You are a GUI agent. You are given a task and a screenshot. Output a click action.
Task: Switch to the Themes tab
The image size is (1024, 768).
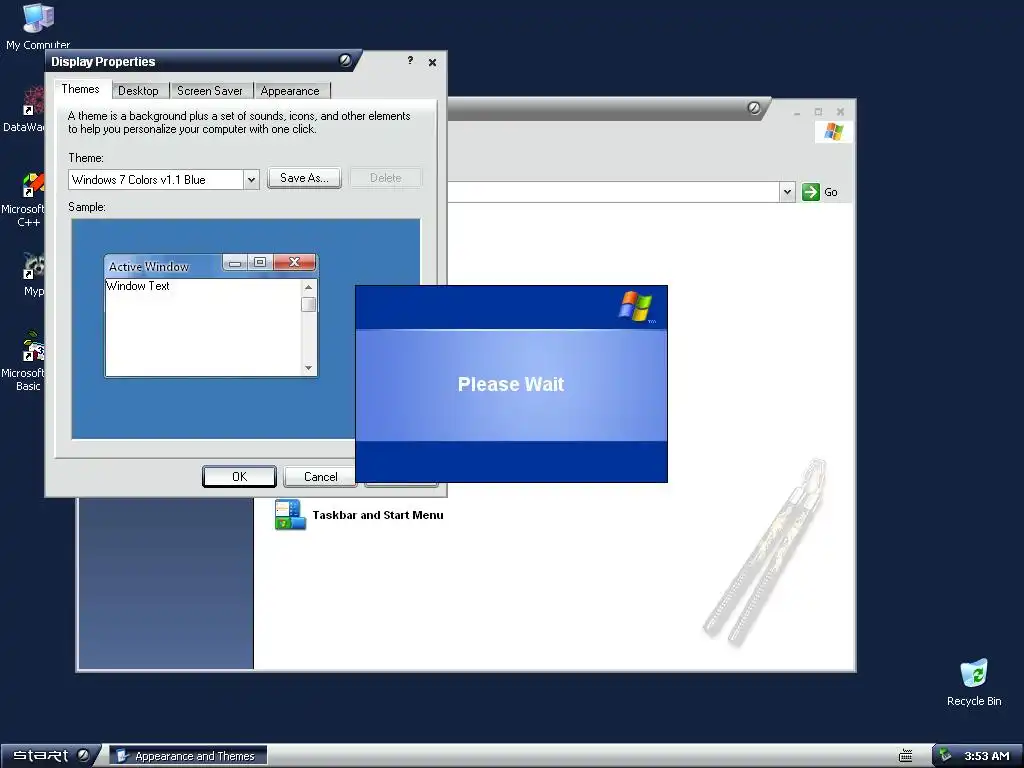point(80,89)
